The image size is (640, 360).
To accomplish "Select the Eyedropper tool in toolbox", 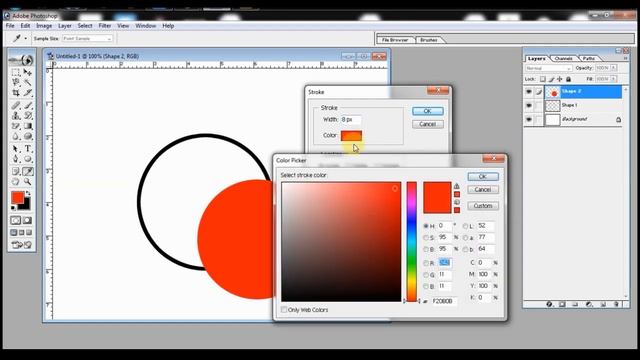I will 27,171.
